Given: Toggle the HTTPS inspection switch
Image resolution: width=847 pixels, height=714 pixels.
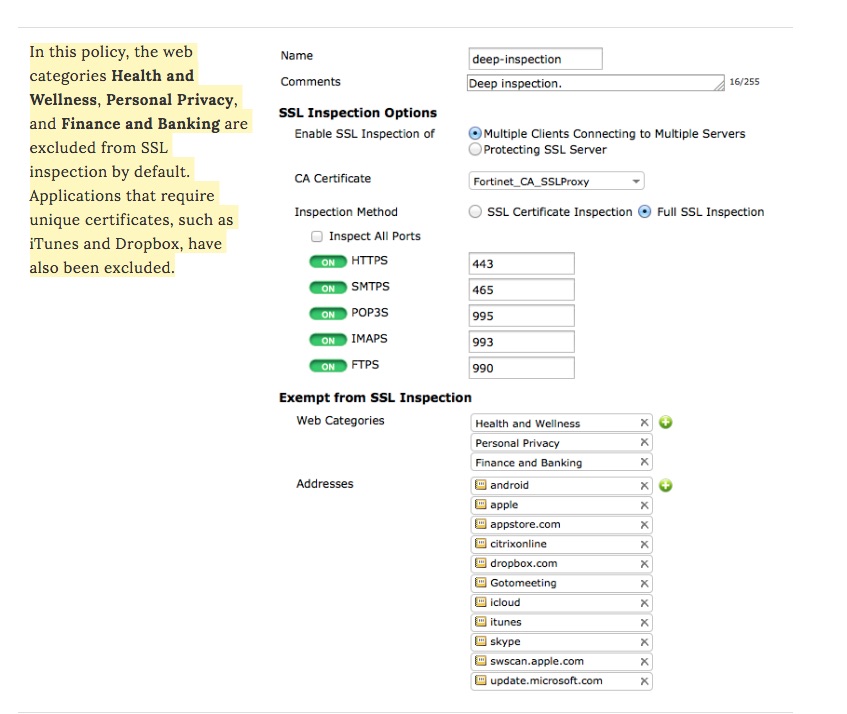Looking at the screenshot, I should point(328,262).
